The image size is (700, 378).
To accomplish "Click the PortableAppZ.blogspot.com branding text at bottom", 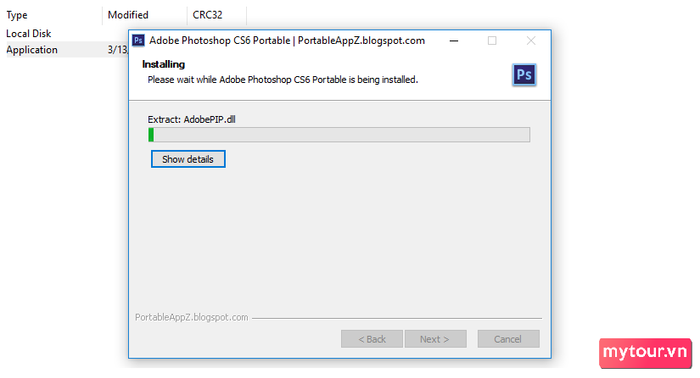I will tap(192, 317).
